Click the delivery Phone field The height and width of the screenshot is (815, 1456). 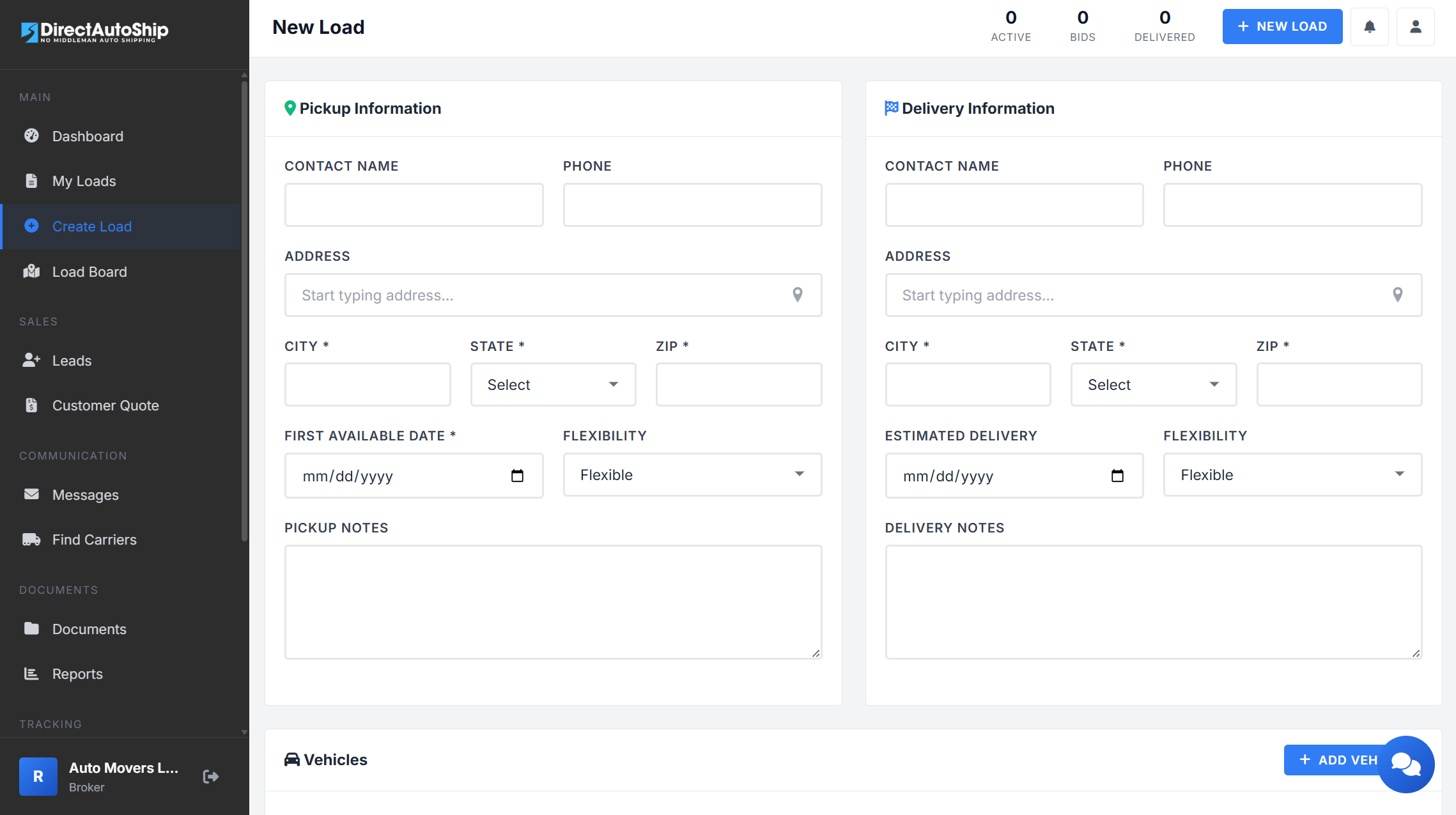tap(1292, 205)
